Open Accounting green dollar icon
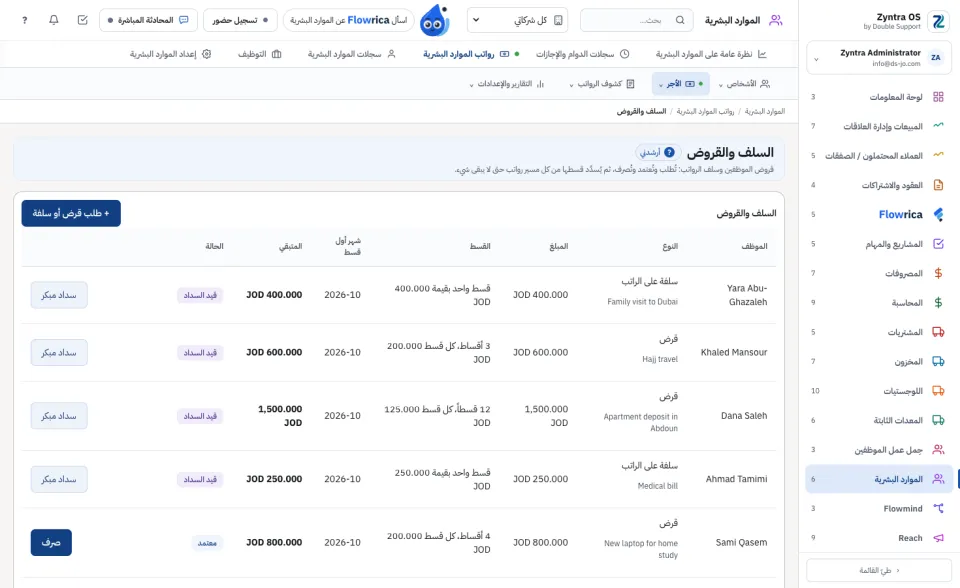Image resolution: width=960 pixels, height=588 pixels. tap(938, 303)
